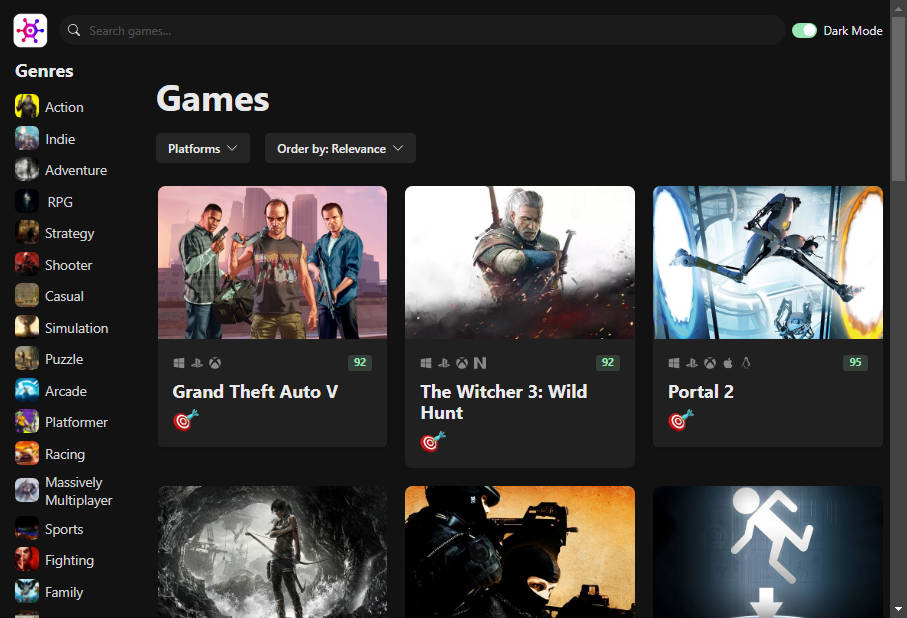Click the Portal 2 title
Viewport: 907px width, 618px height.
tap(700, 392)
